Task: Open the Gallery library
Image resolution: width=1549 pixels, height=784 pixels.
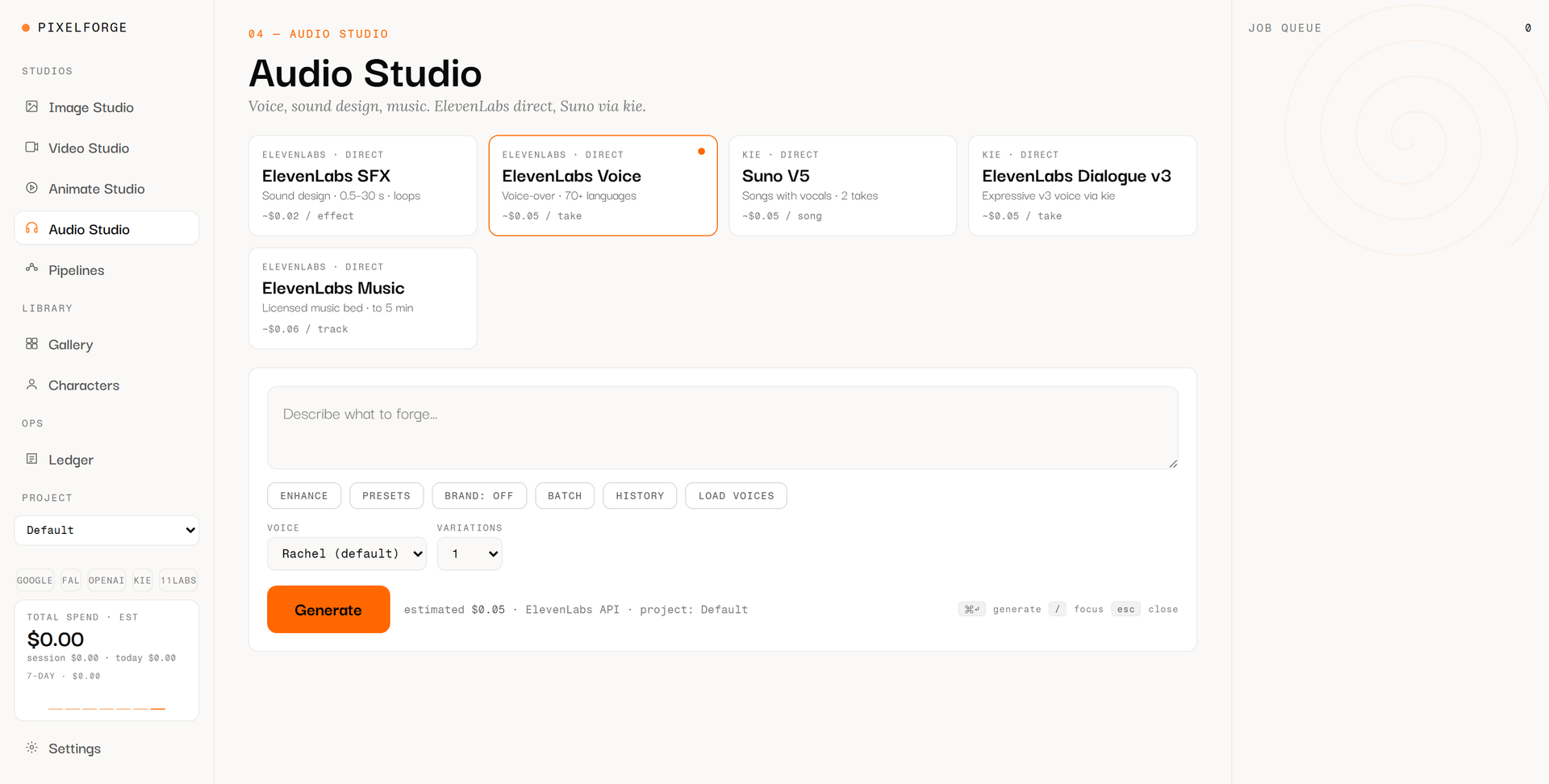Action: click(x=106, y=344)
